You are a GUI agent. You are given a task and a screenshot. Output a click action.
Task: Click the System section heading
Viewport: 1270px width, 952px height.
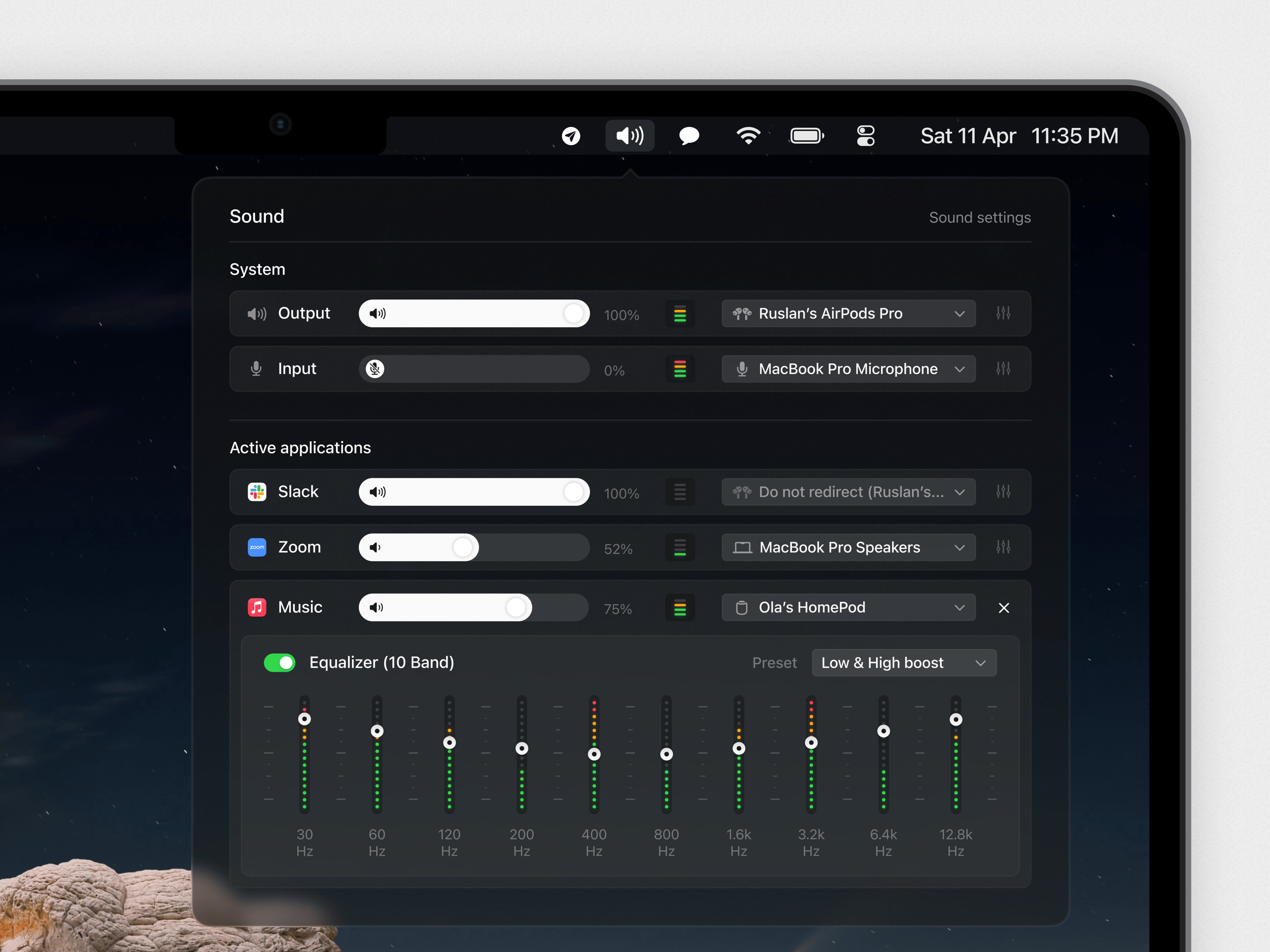[257, 269]
